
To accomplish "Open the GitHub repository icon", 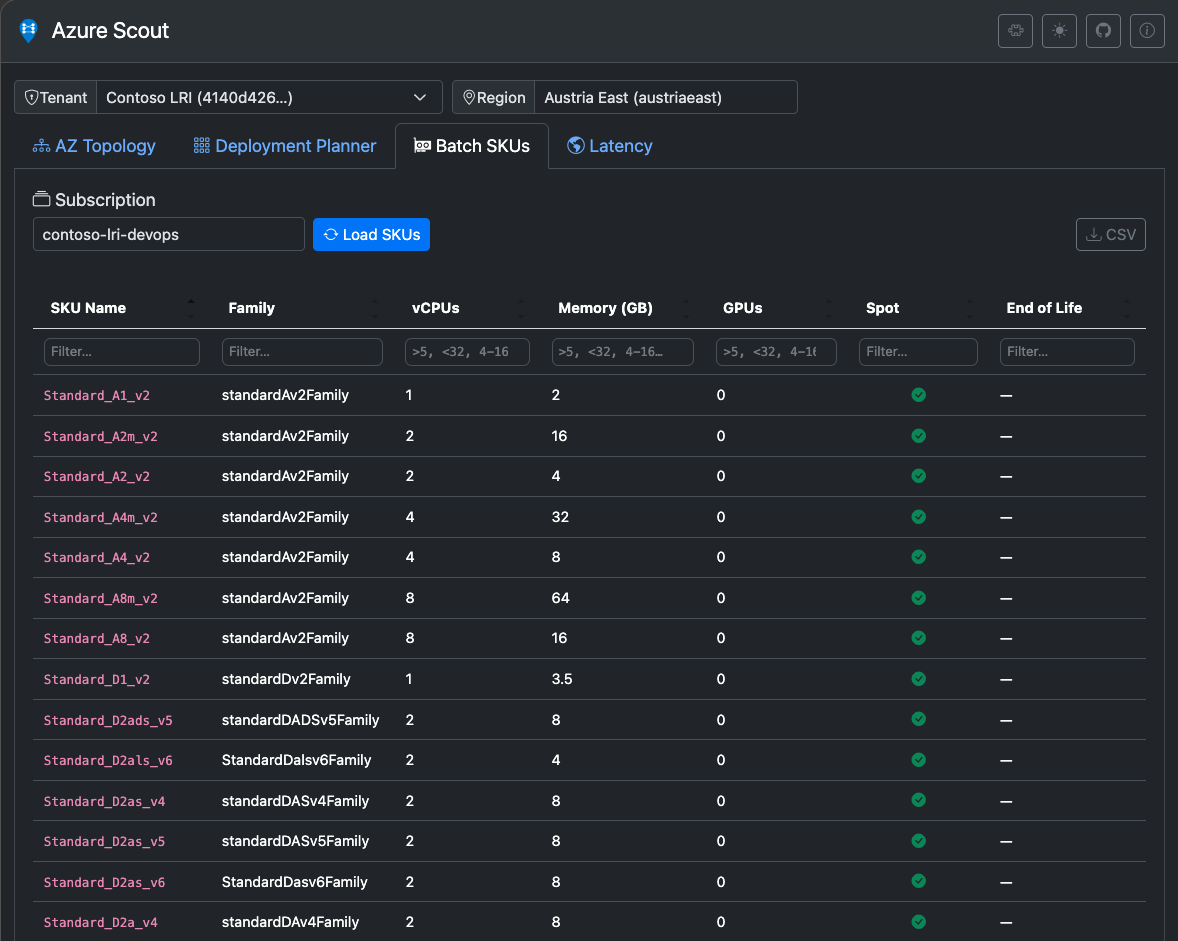I will [1103, 31].
